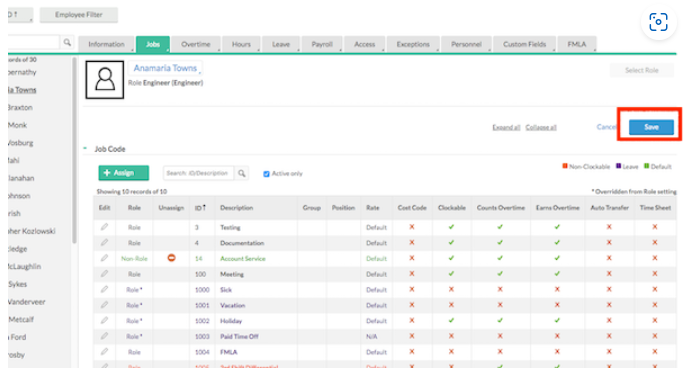The height and width of the screenshot is (376, 690).
Task: Open the Leave tab
Action: click(281, 44)
